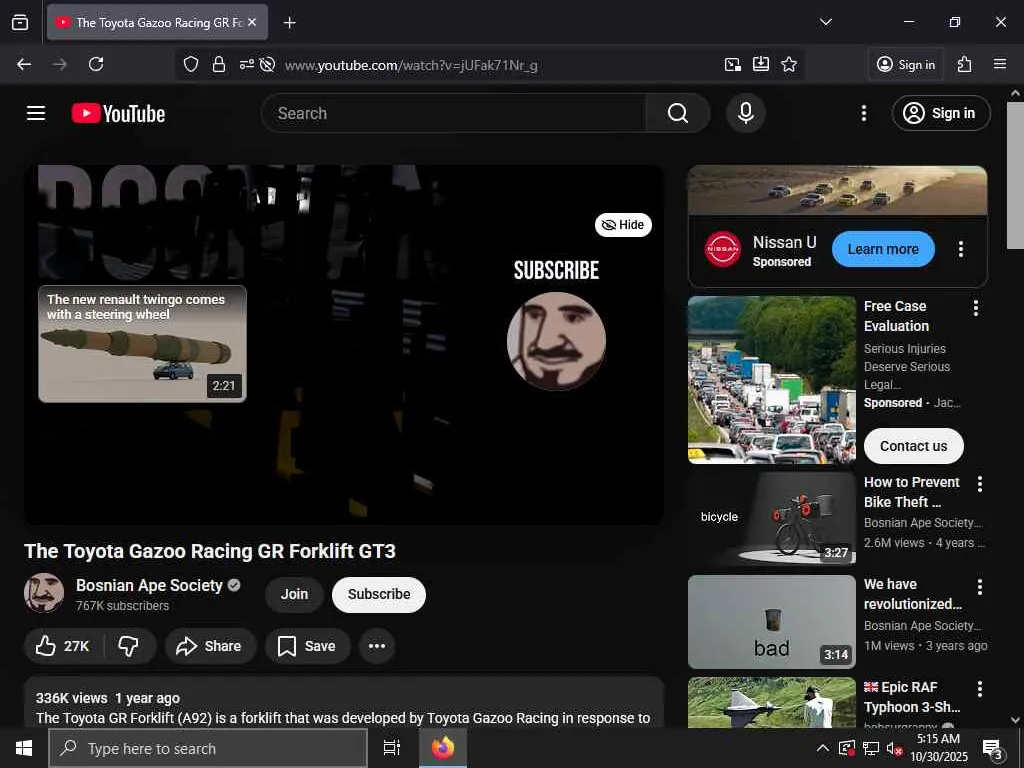Open the Firefox extensions puzzle icon
1024x768 pixels.
click(x=965, y=64)
